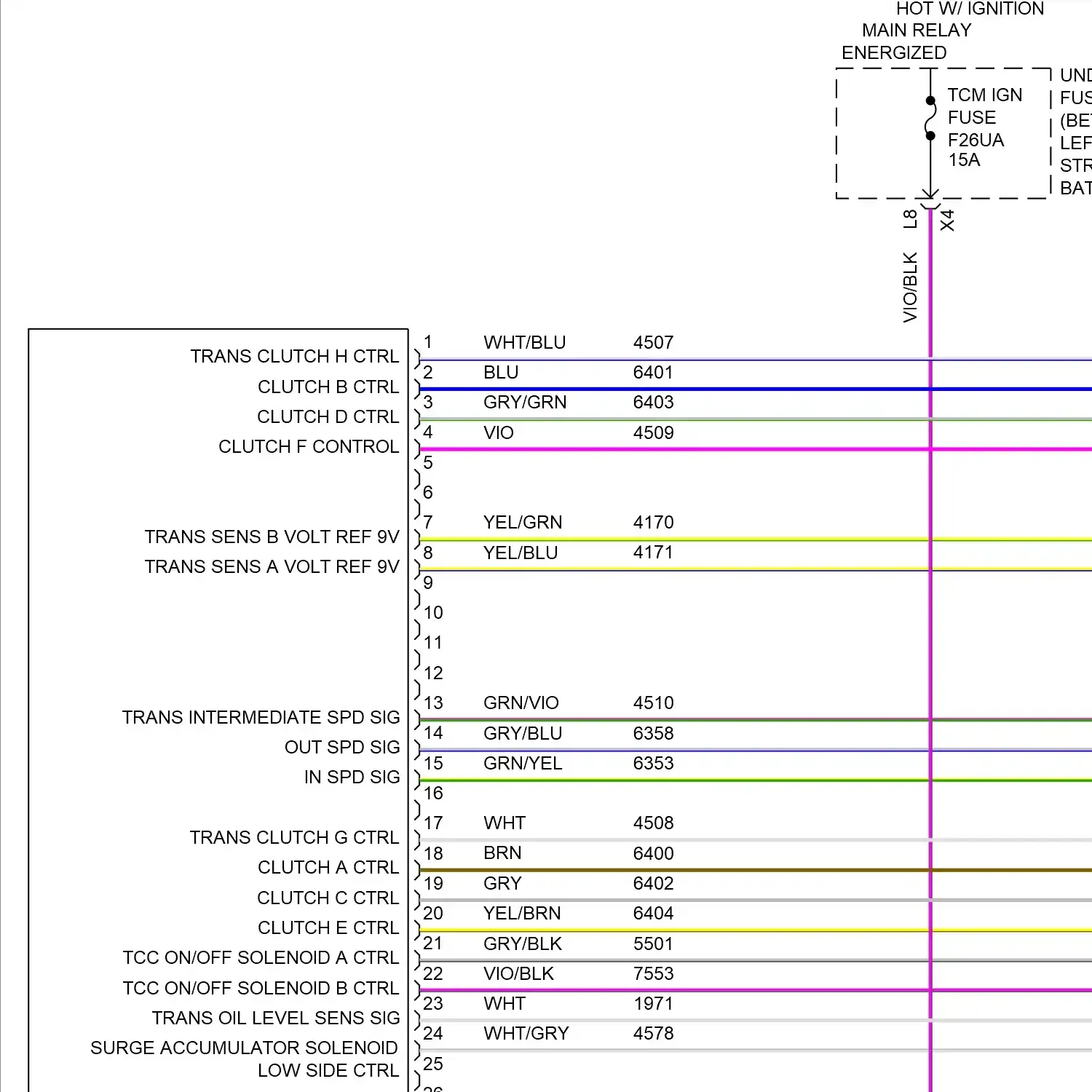Select TCC ON/OFF SOLENOID B CTRL

coord(261,988)
